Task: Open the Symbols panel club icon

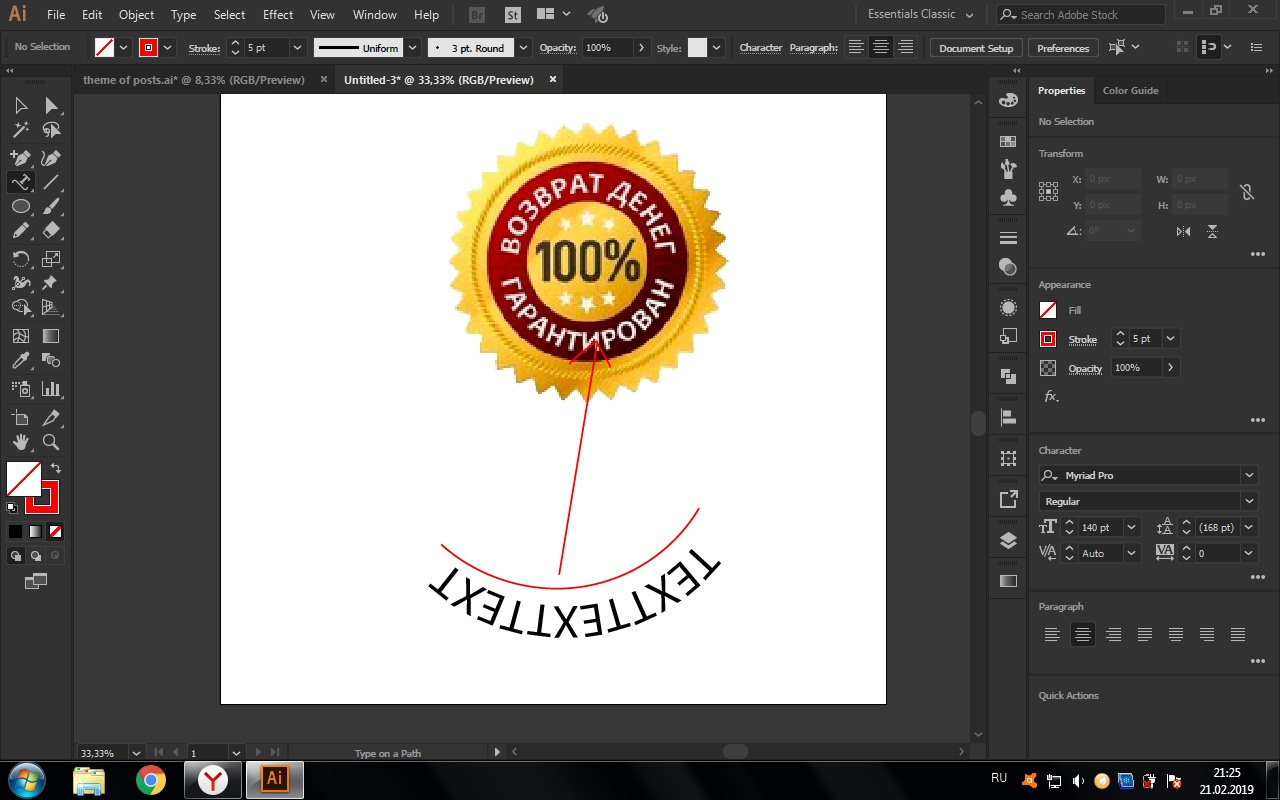Action: [1008, 198]
